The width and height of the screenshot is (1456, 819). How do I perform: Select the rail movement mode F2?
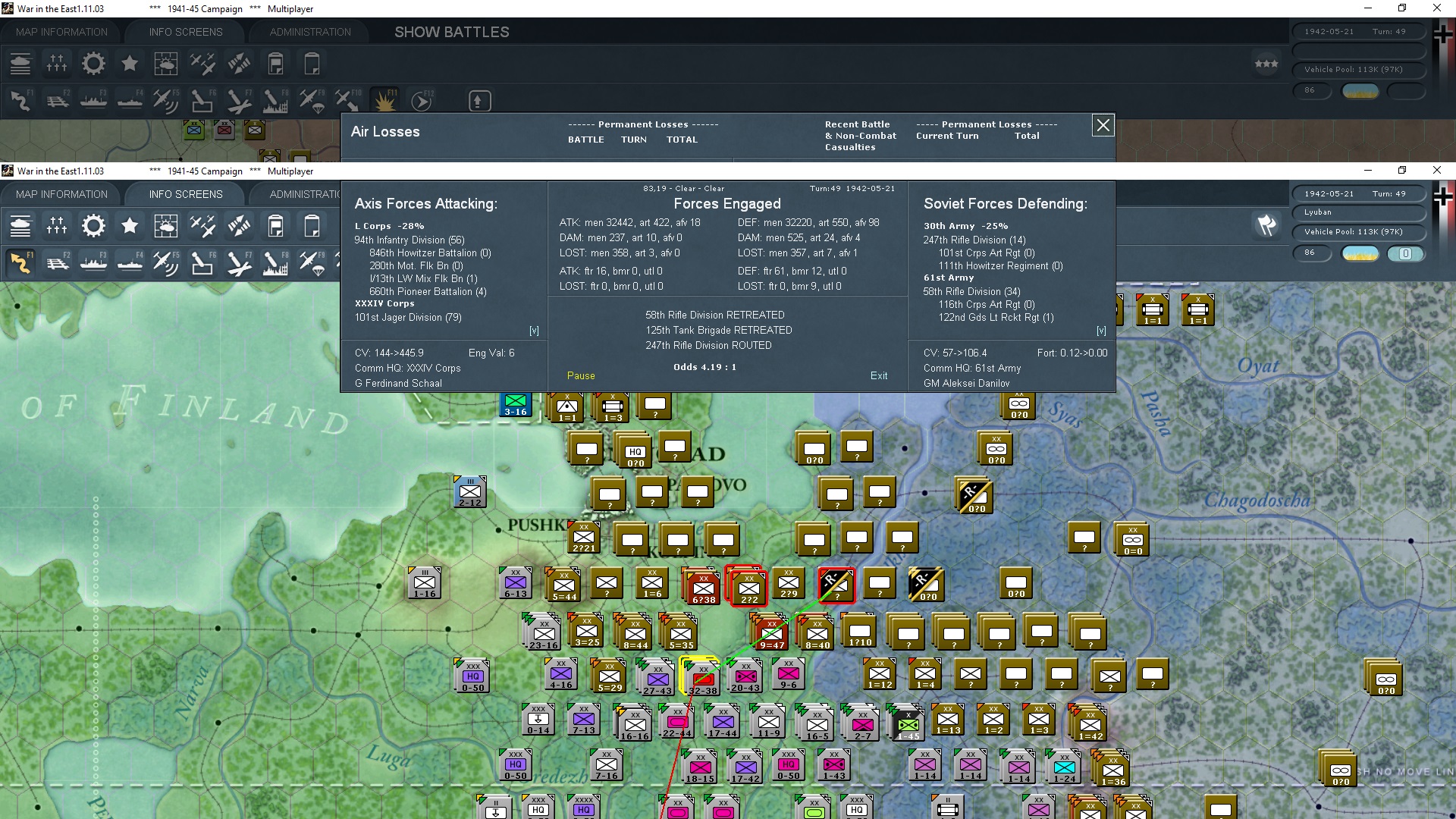[57, 262]
